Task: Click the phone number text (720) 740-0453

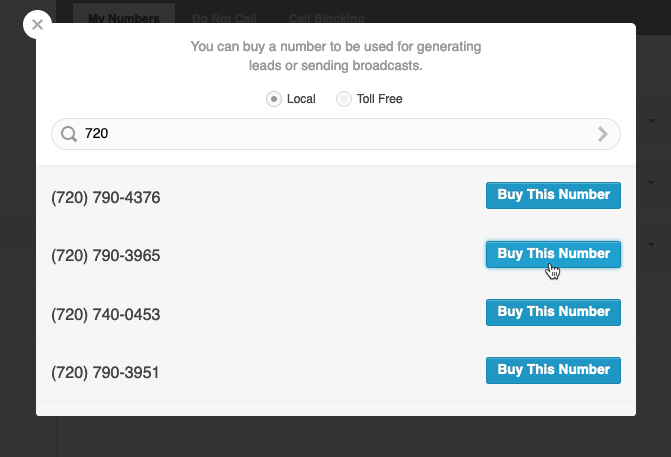Action: click(106, 315)
